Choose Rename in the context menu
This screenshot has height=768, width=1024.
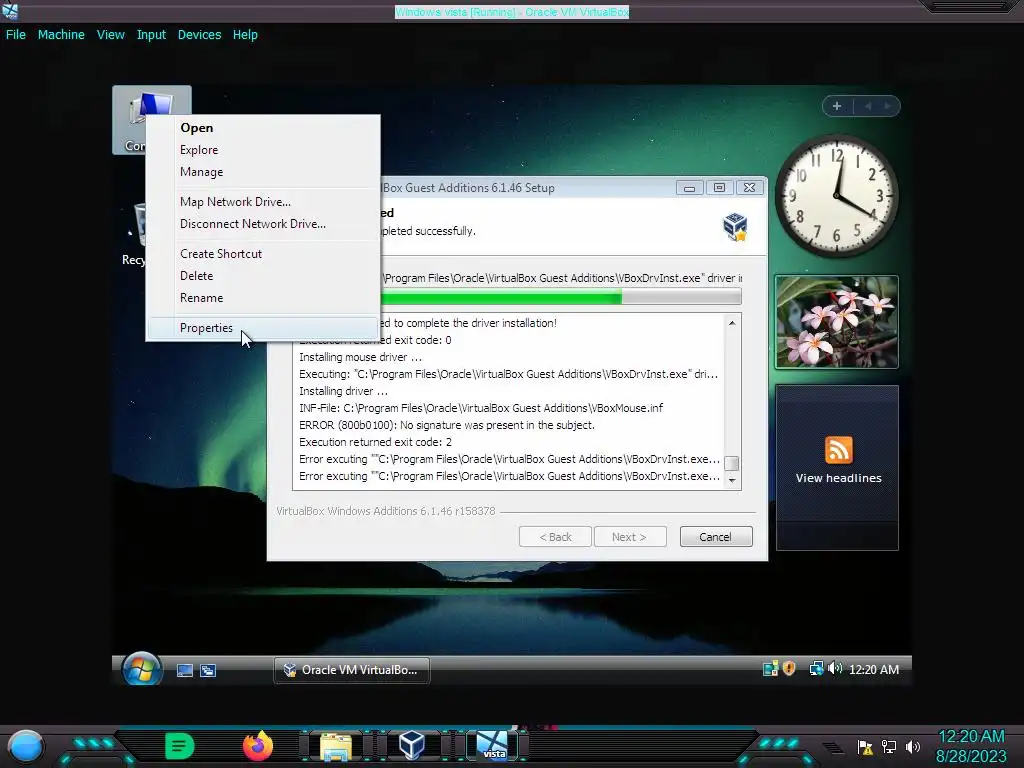tap(263, 298)
